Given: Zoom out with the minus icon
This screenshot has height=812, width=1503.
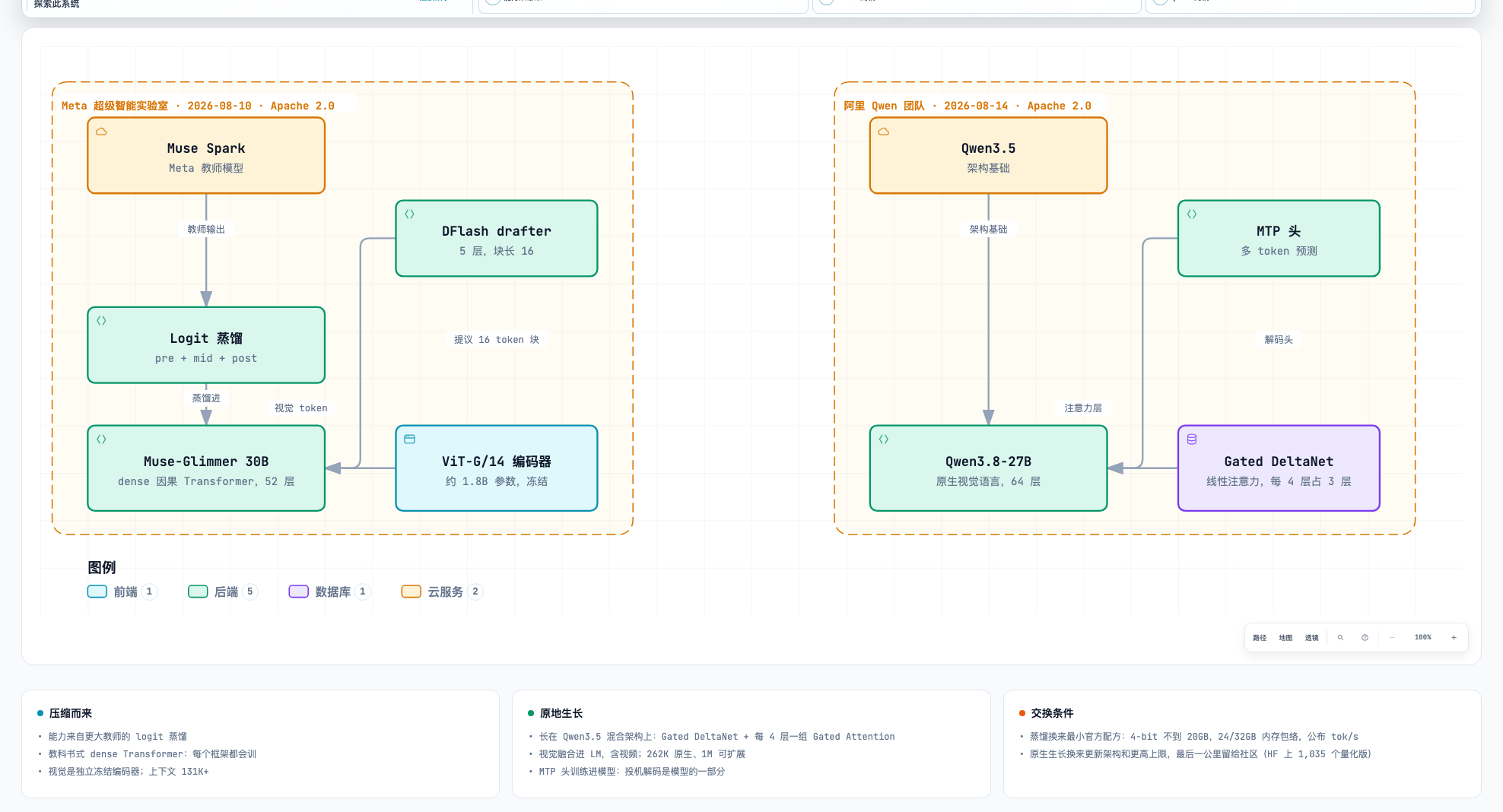Looking at the screenshot, I should click(1392, 638).
